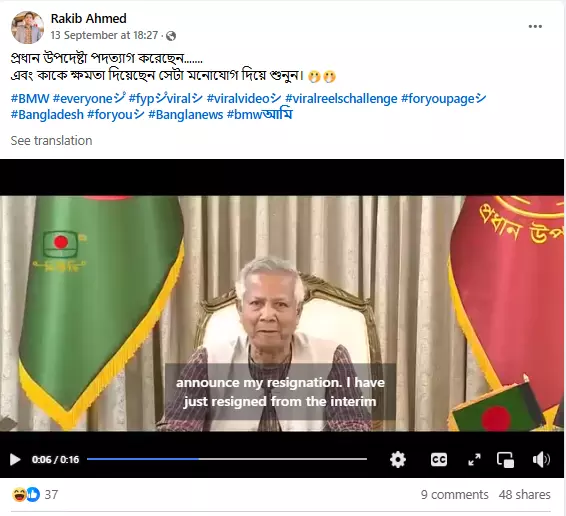This screenshot has width=566, height=516.
Task: Open picture-in-picture mini player
Action: (x=505, y=460)
